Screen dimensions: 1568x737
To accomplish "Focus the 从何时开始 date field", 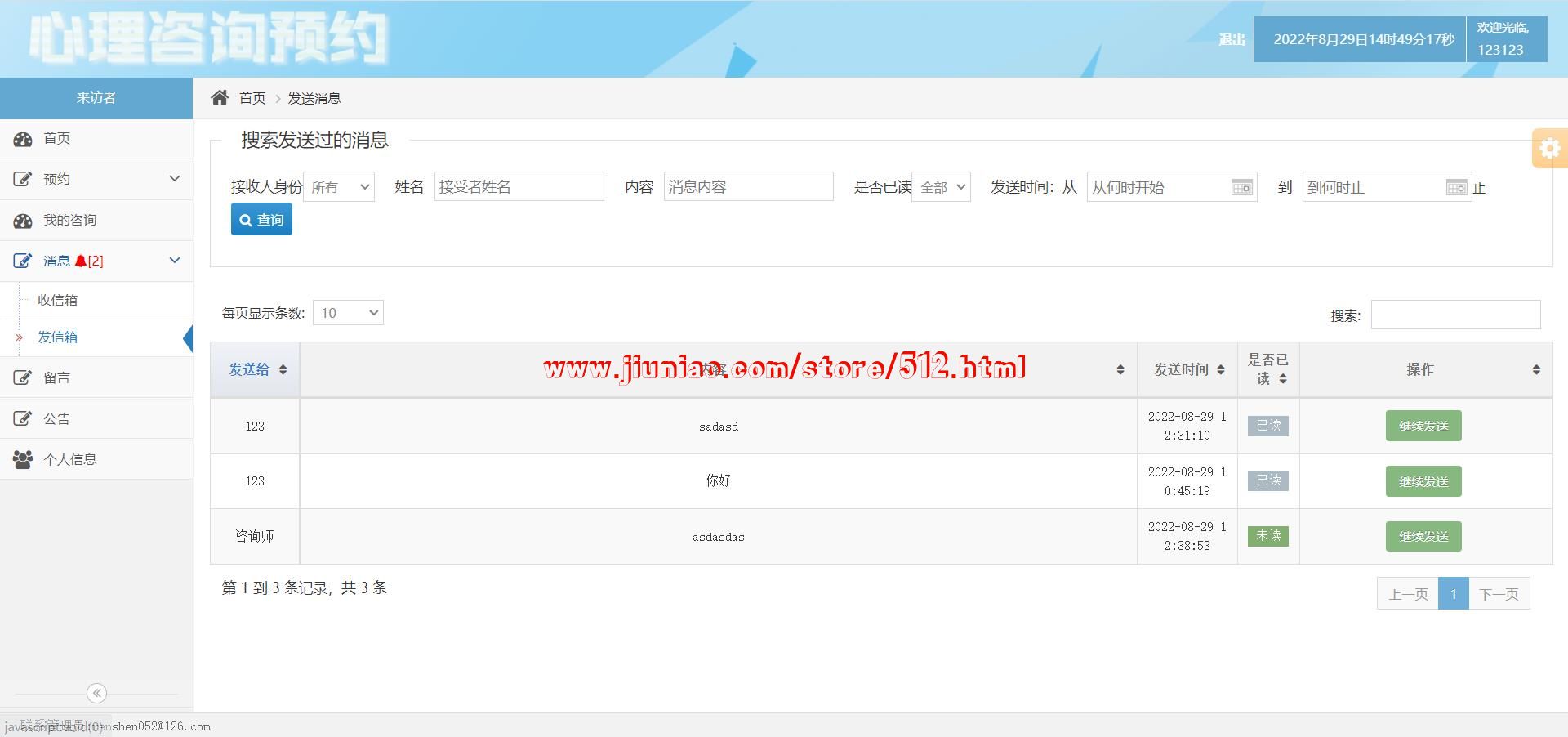I will point(1172,187).
